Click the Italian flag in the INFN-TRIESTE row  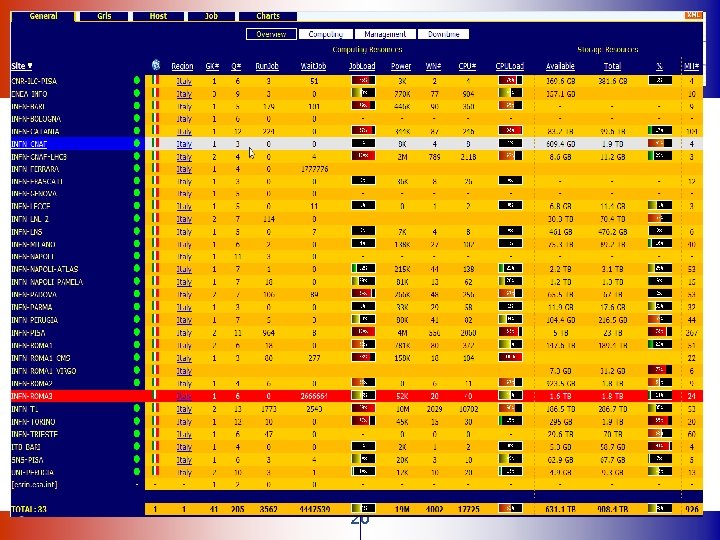pyautogui.click(x=155, y=433)
